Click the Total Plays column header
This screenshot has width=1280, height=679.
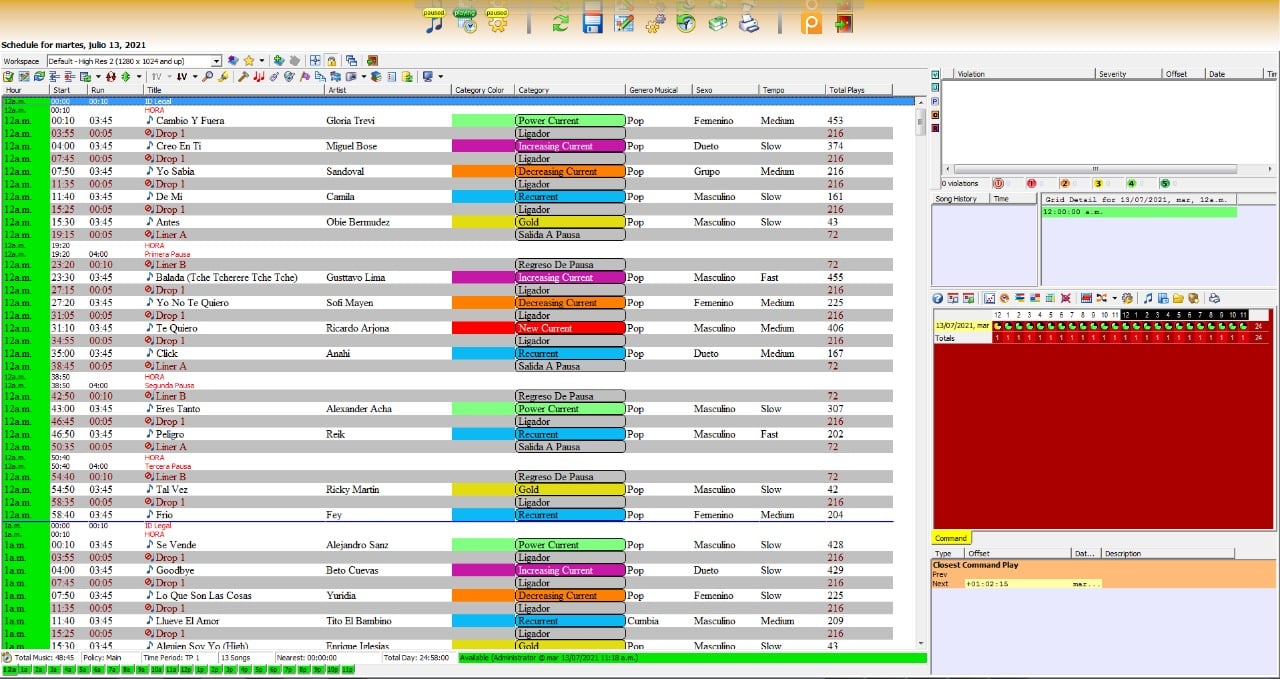pos(846,90)
